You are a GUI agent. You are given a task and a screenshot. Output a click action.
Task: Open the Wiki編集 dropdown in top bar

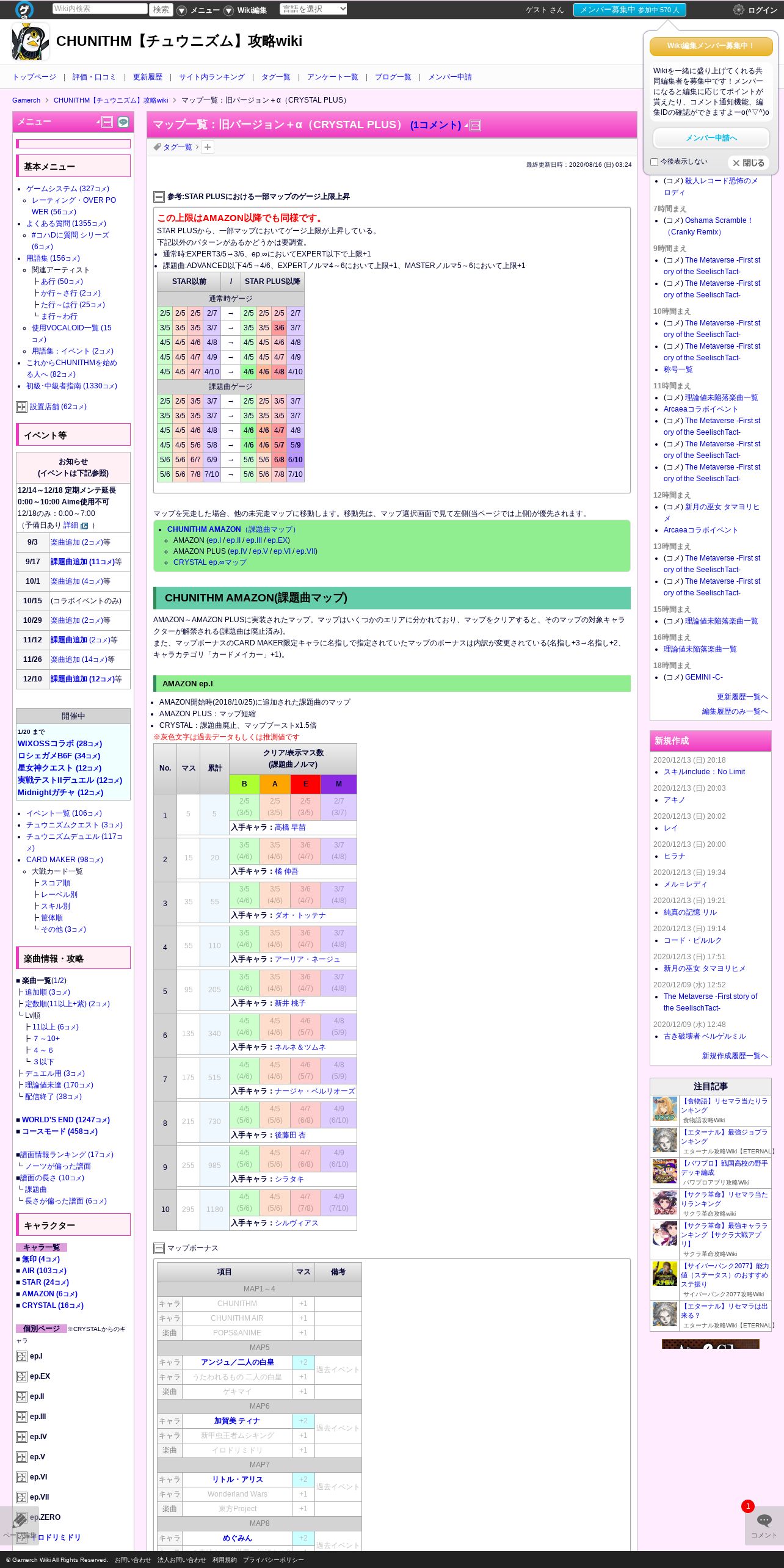(x=245, y=10)
